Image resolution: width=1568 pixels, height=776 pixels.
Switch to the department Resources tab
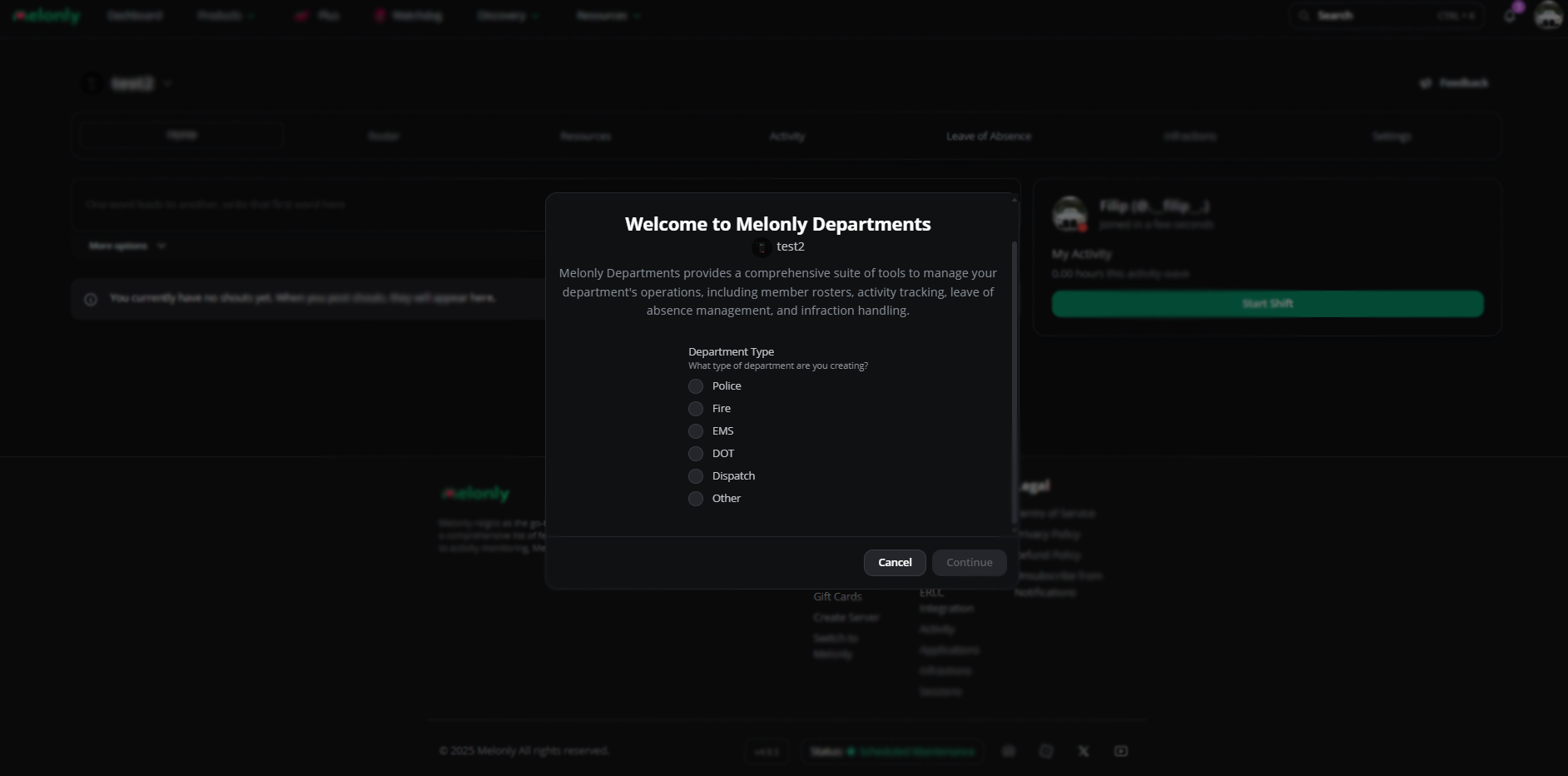coord(585,137)
